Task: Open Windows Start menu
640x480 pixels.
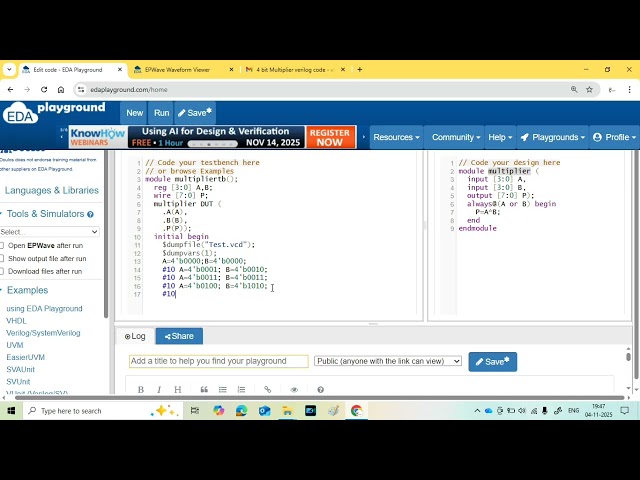Action: (11, 411)
